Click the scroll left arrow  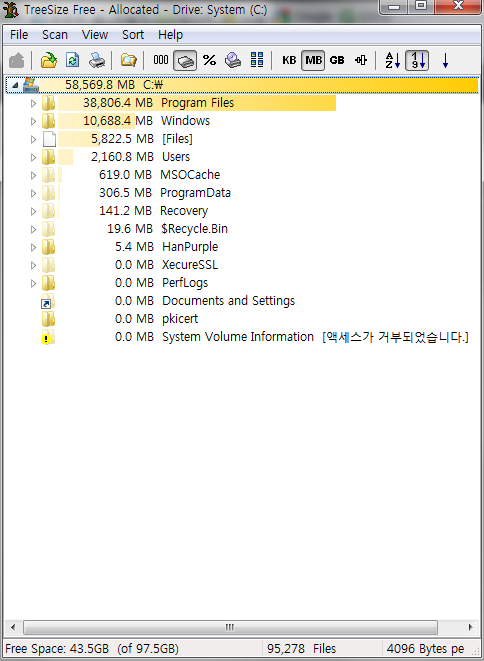(13, 627)
